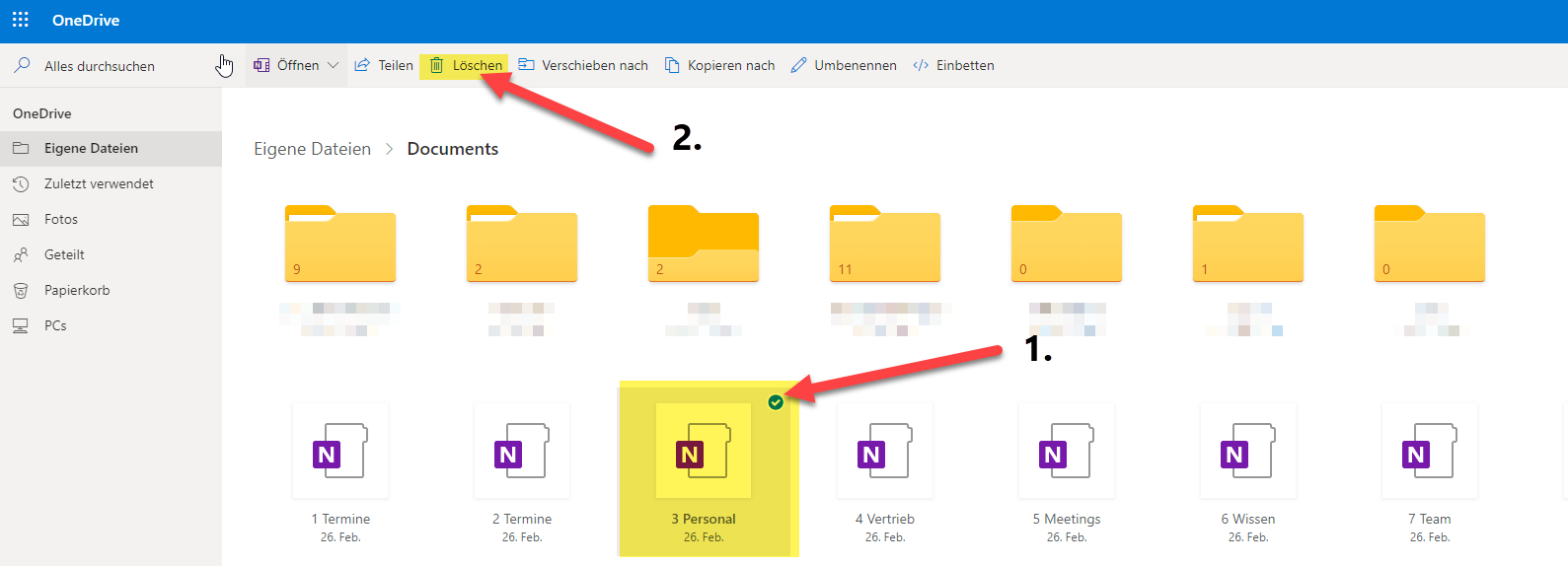Click Eigene Dateien breadcrumb link
Viewport: 1568px width, 566px height.
(312, 149)
